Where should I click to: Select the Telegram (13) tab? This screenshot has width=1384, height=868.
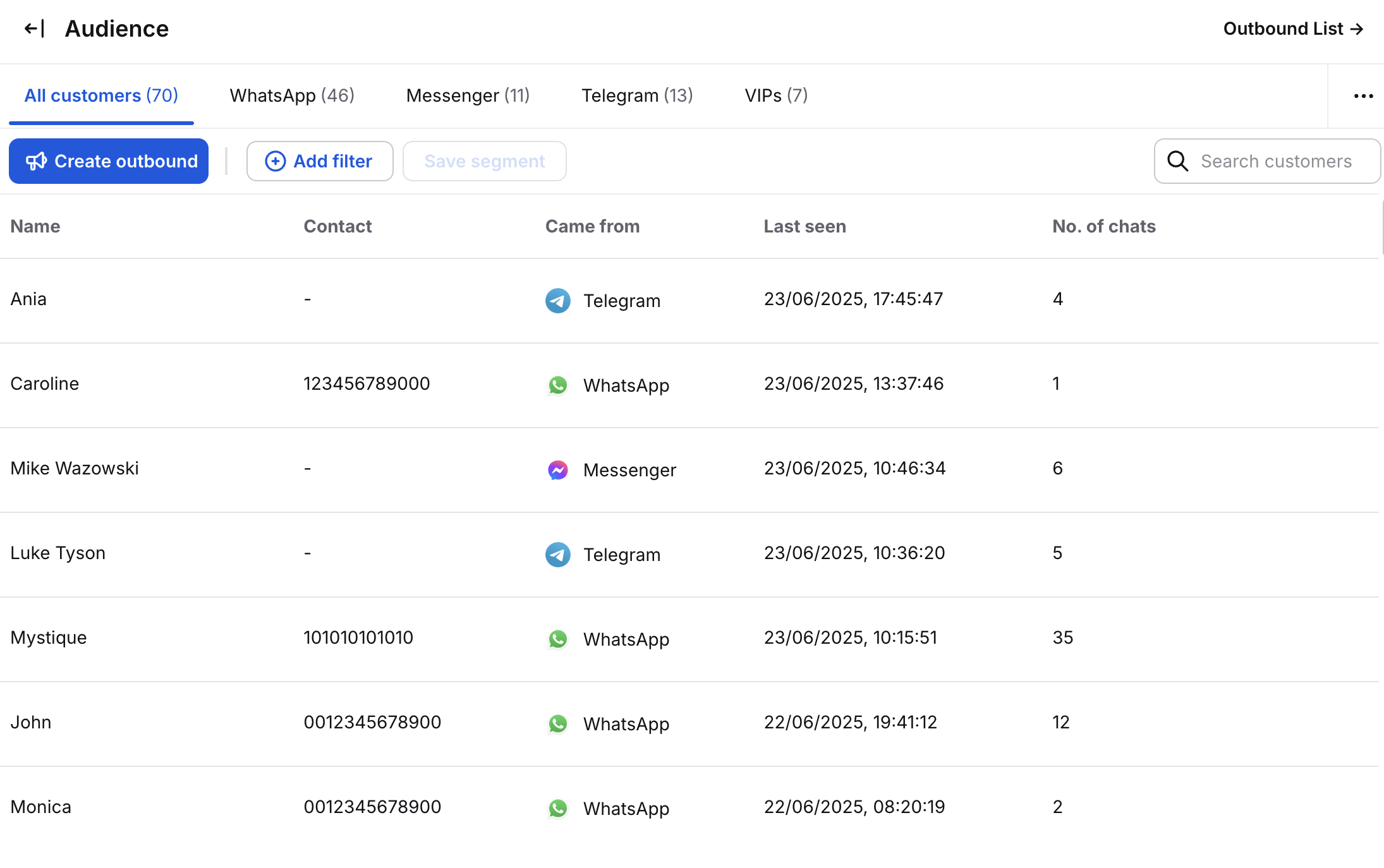pos(637,96)
